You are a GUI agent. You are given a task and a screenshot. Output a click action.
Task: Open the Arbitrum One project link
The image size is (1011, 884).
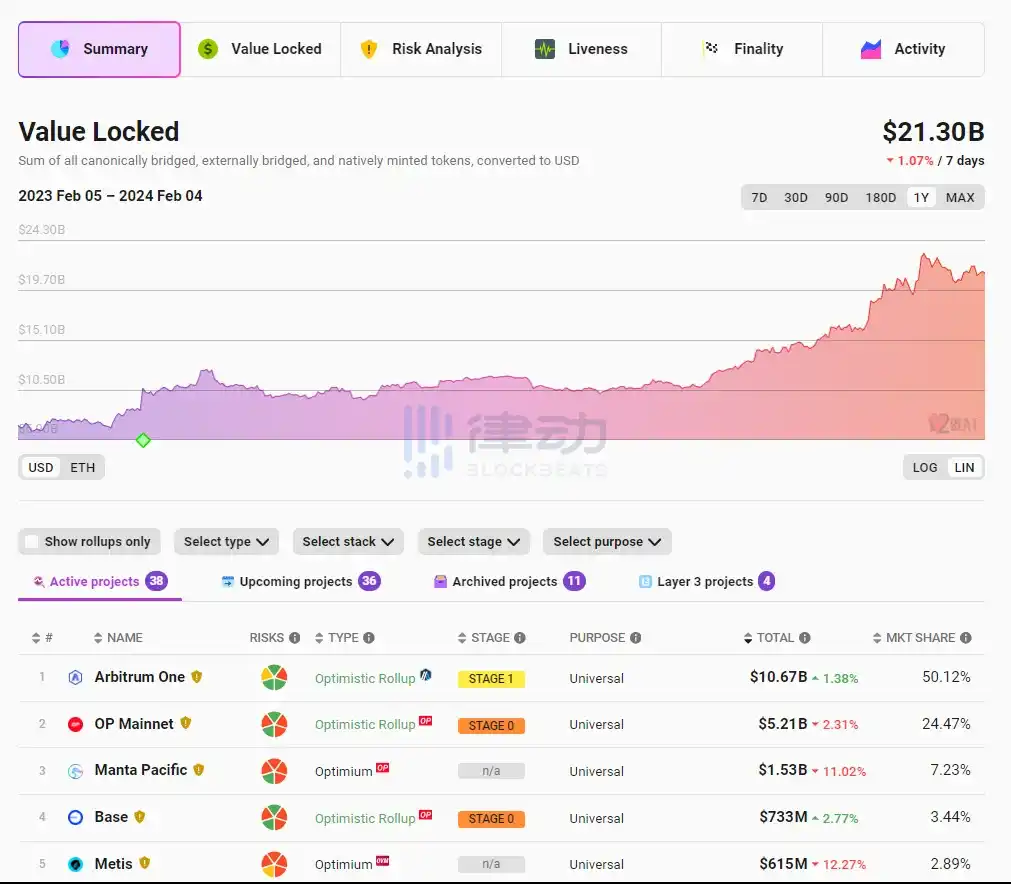tap(139, 677)
